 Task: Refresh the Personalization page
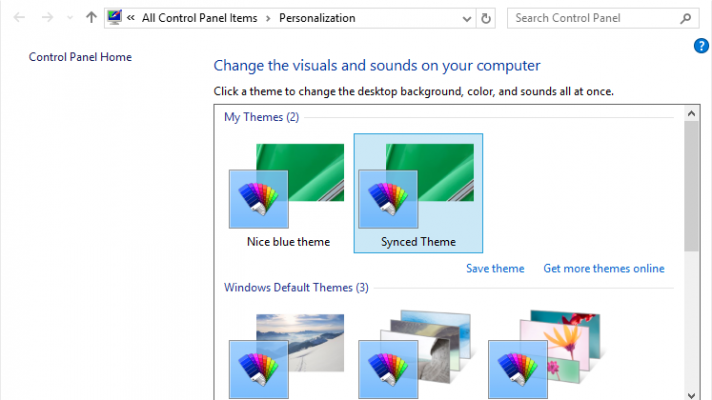click(487, 18)
